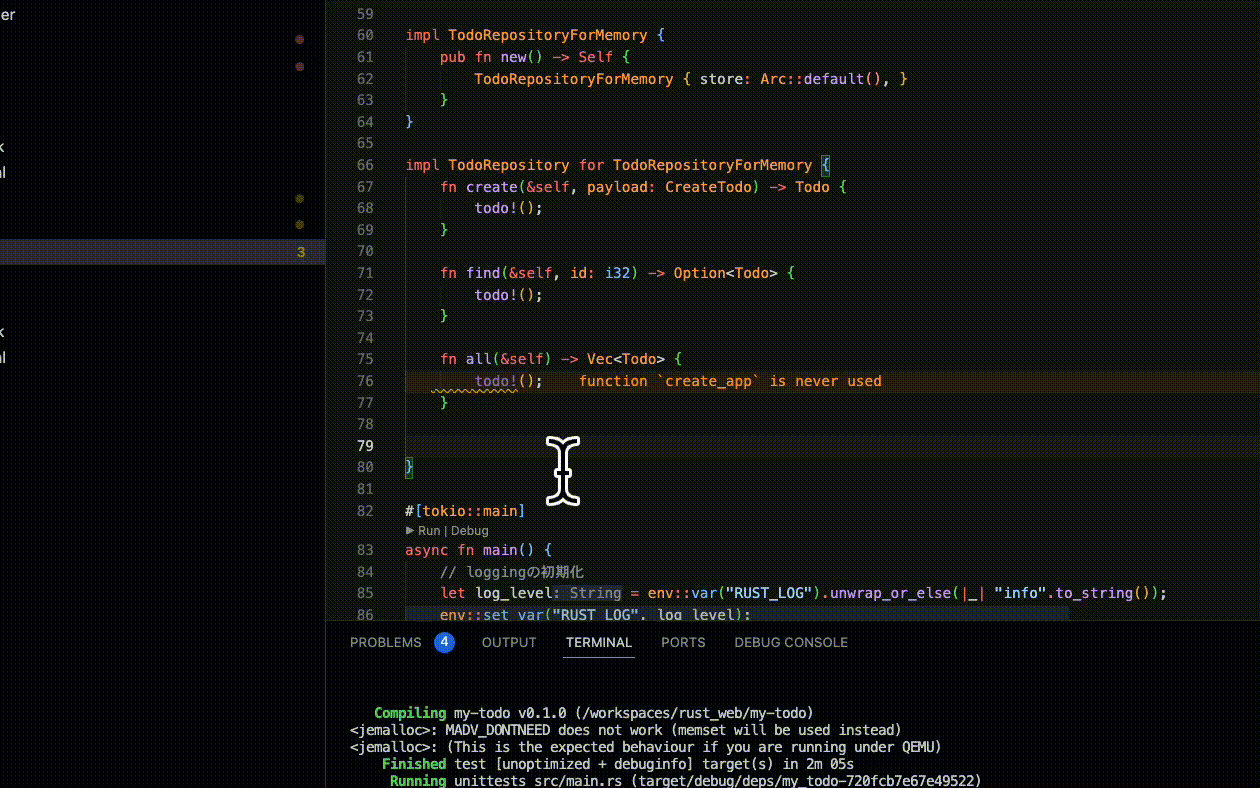Switch to the DEBUG CONSOLE tab

click(791, 642)
